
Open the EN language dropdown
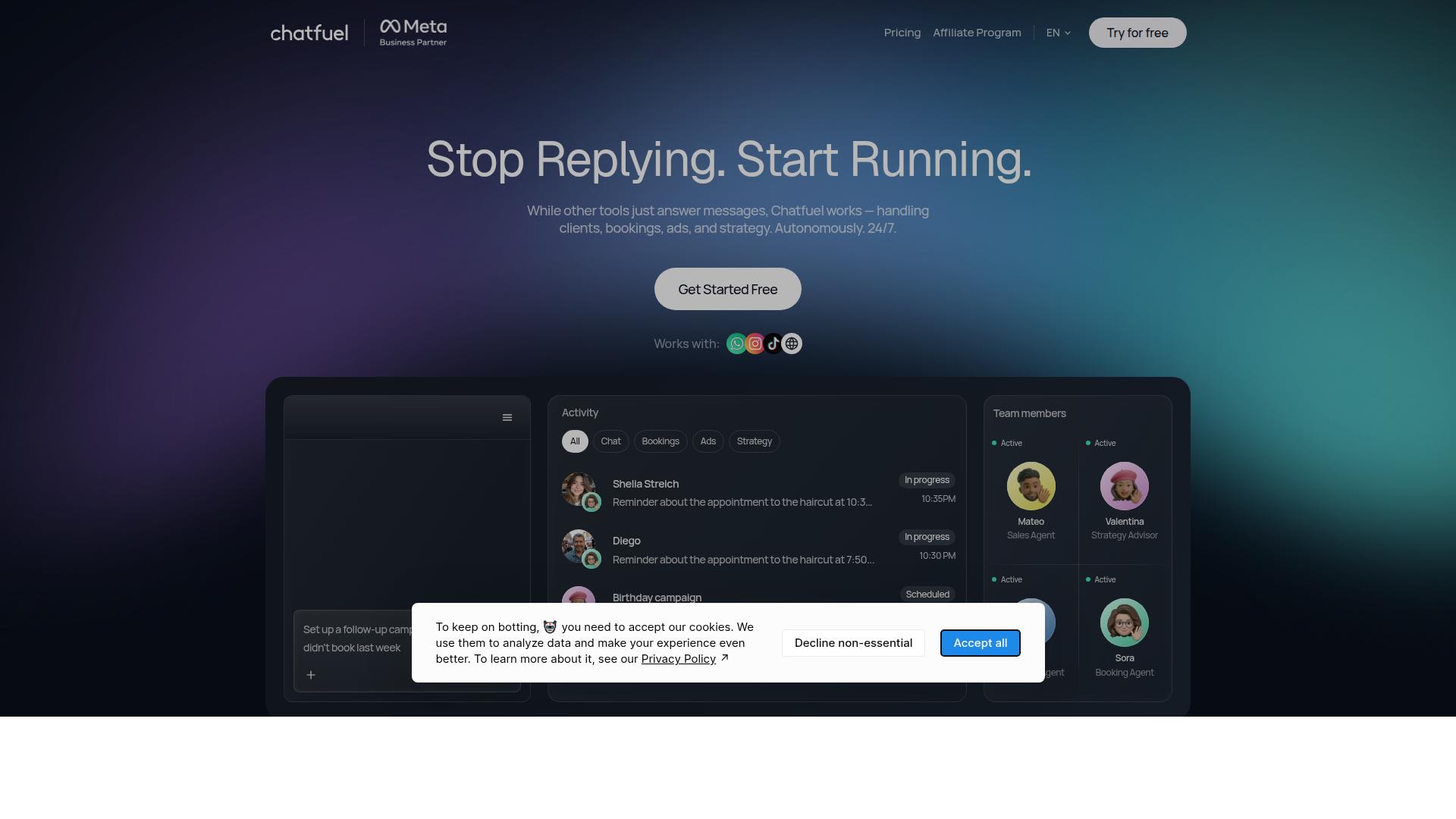tap(1059, 33)
